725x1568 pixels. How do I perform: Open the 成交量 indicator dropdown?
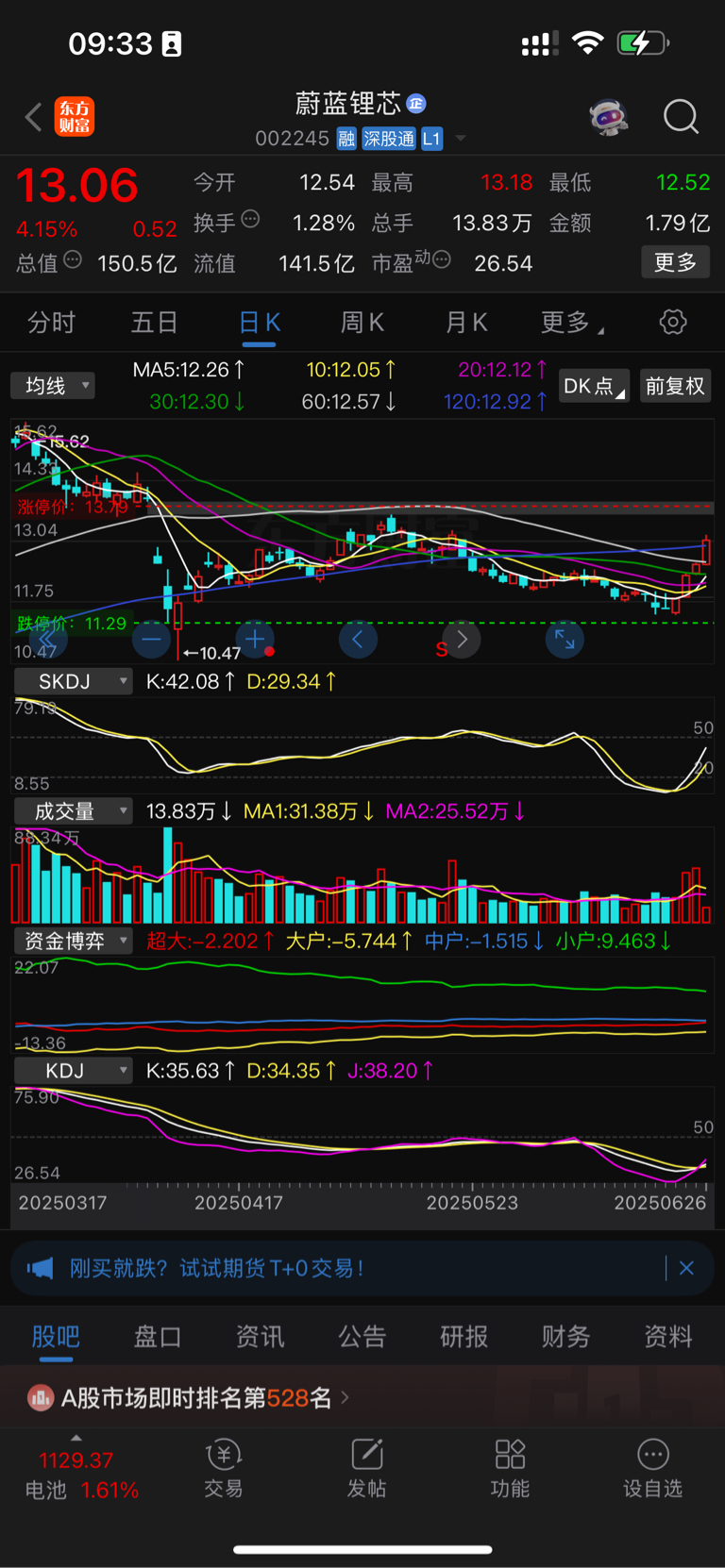(x=73, y=811)
